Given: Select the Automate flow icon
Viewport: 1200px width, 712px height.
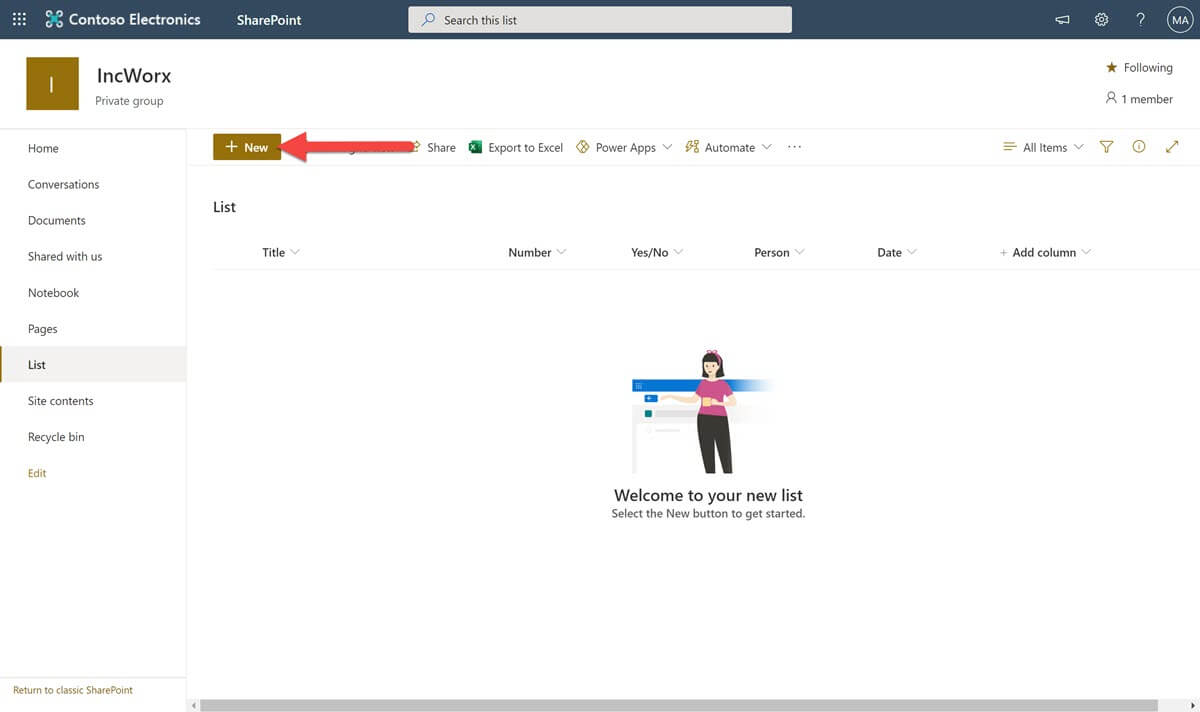Looking at the screenshot, I should tap(691, 146).
